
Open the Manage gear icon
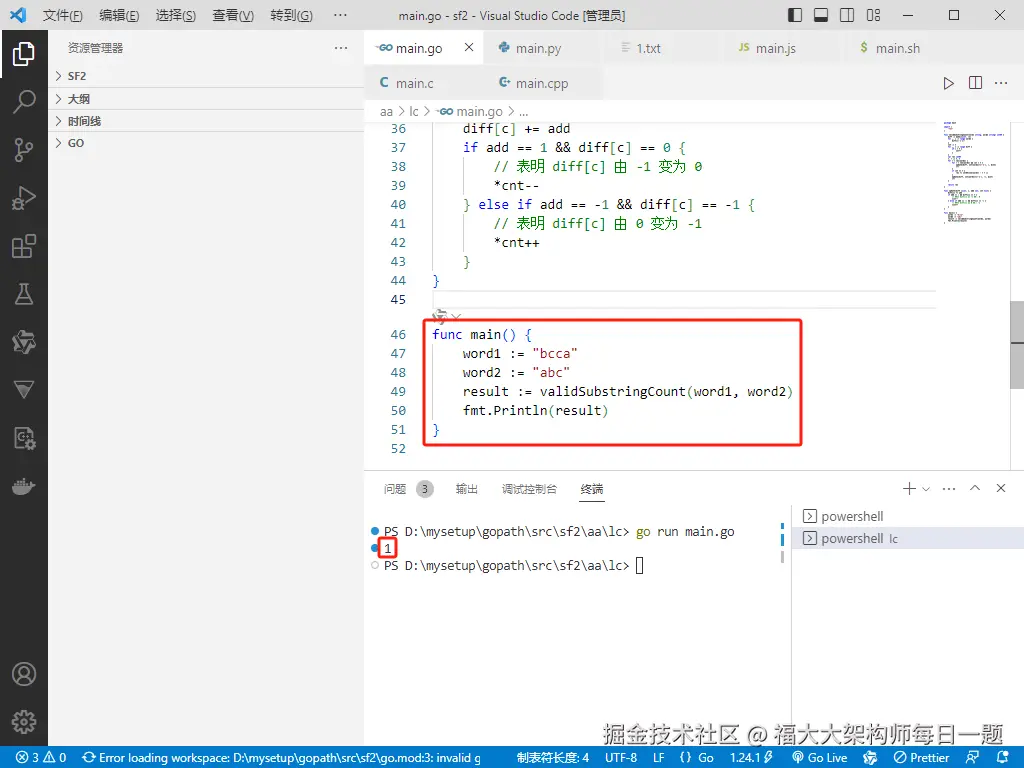(24, 722)
